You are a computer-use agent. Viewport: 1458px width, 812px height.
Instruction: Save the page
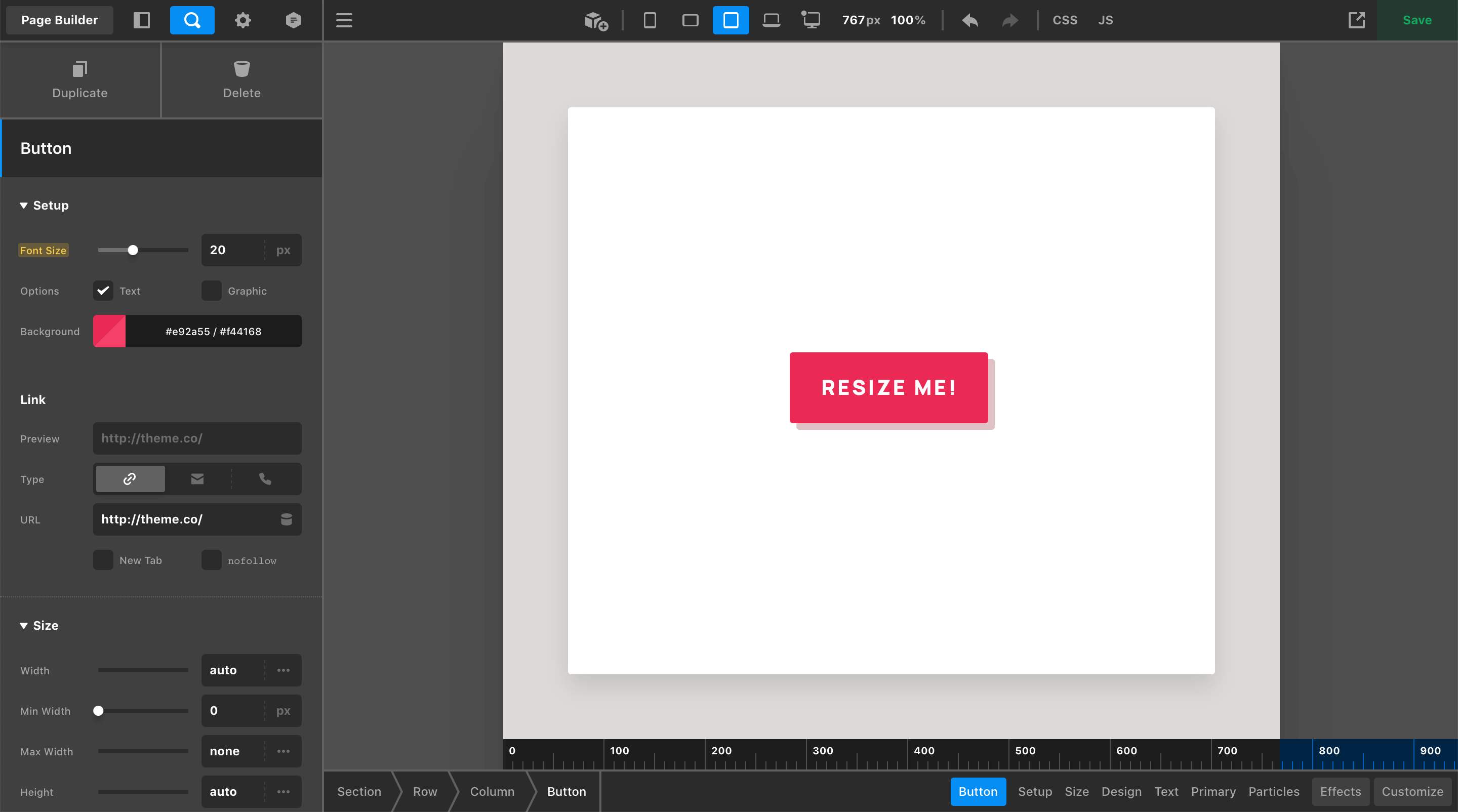click(1416, 20)
